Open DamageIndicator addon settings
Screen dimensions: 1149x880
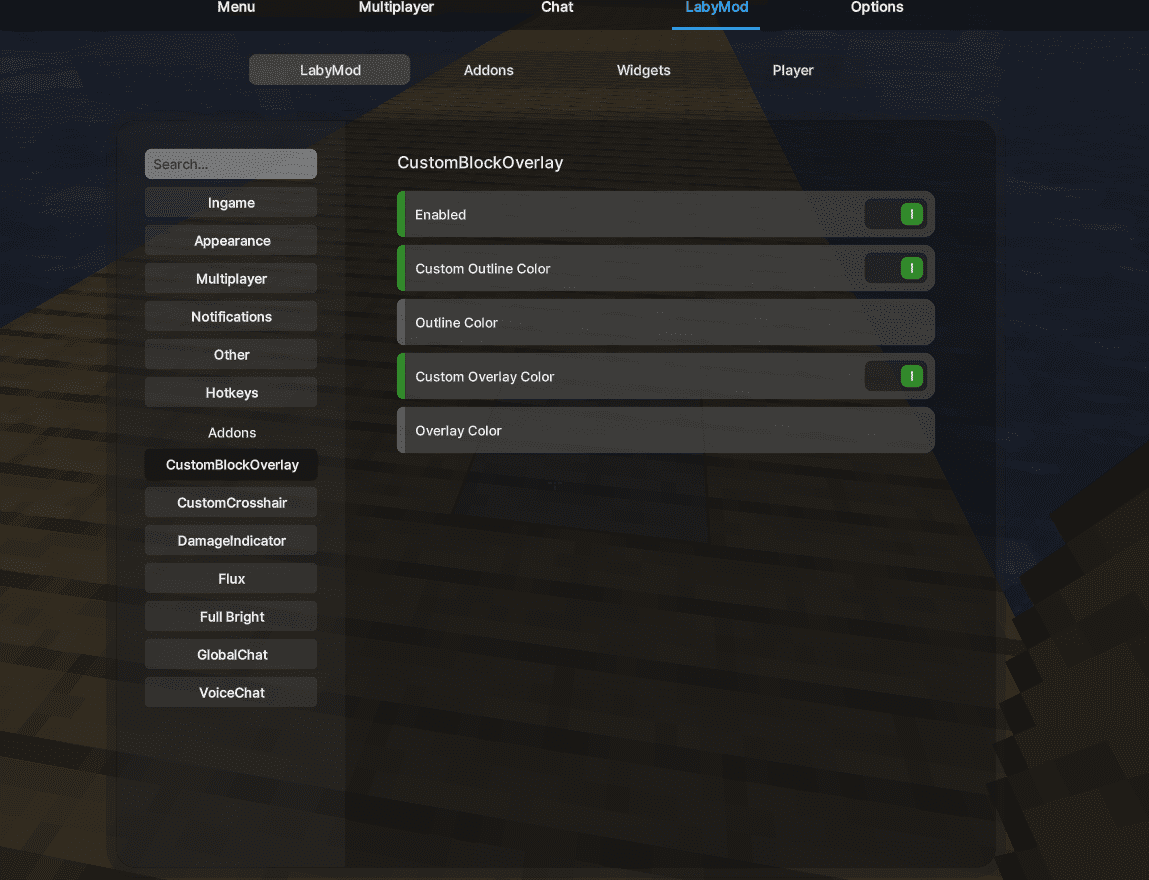[x=231, y=541]
